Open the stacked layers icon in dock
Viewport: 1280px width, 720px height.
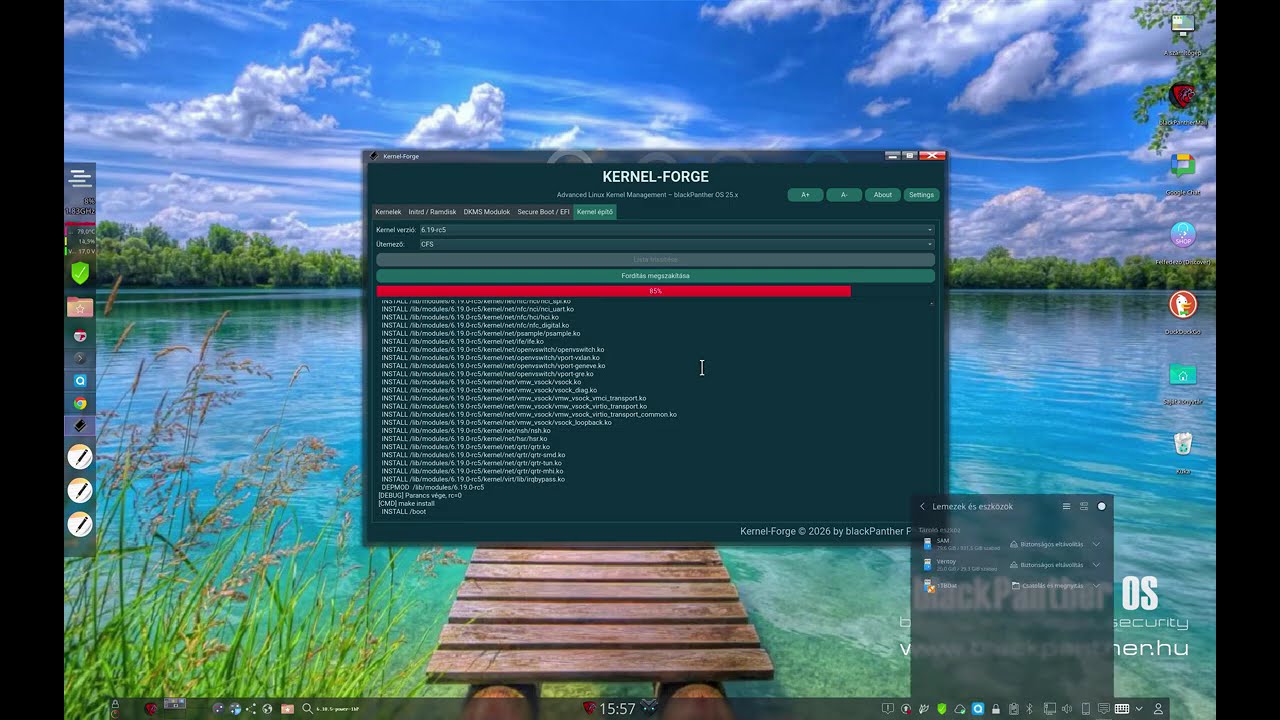(x=80, y=426)
